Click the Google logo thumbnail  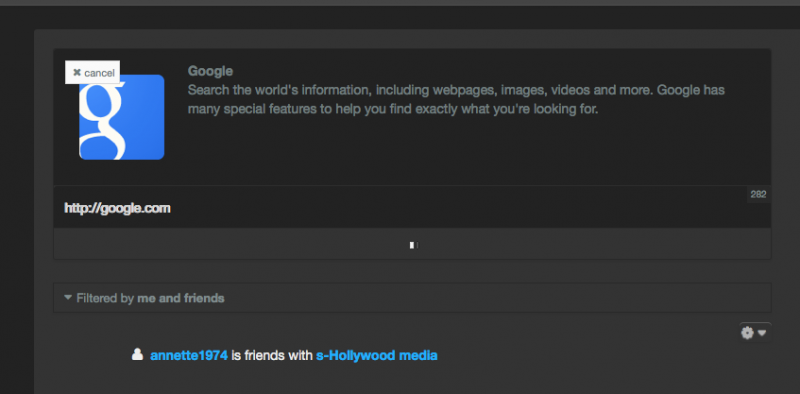tap(121, 117)
